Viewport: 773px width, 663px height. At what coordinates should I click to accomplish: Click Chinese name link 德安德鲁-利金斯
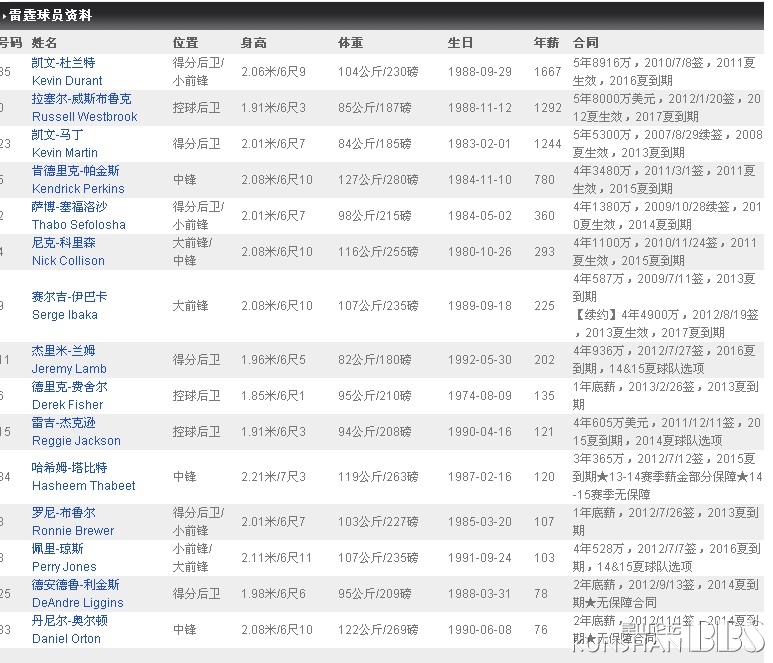pos(75,585)
